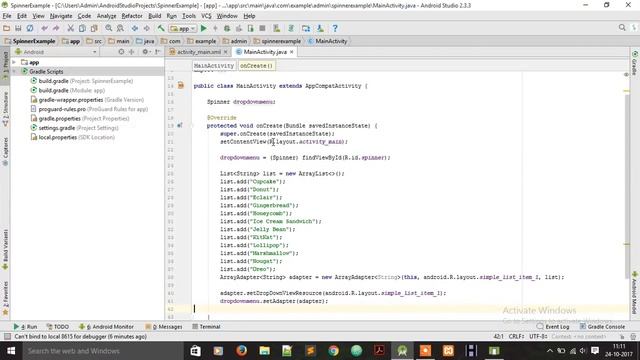Click the Sync Project with Gradle icon
The image size is (640, 360).
coord(291,28)
